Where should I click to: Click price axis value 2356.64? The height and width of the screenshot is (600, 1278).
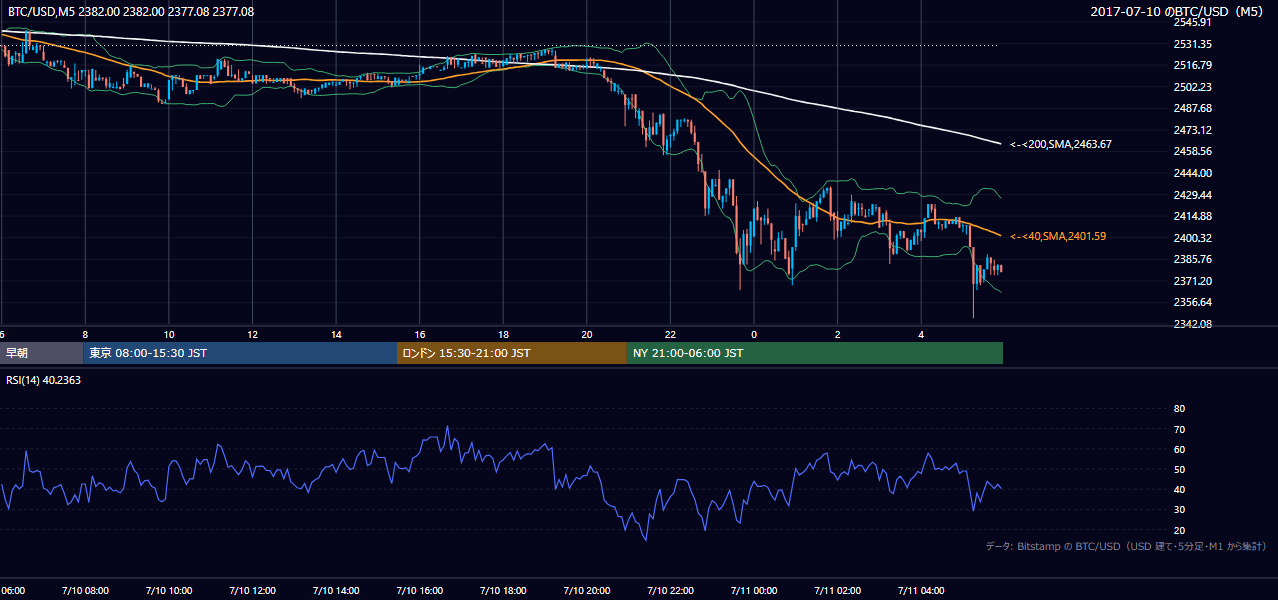pyautogui.click(x=1193, y=302)
